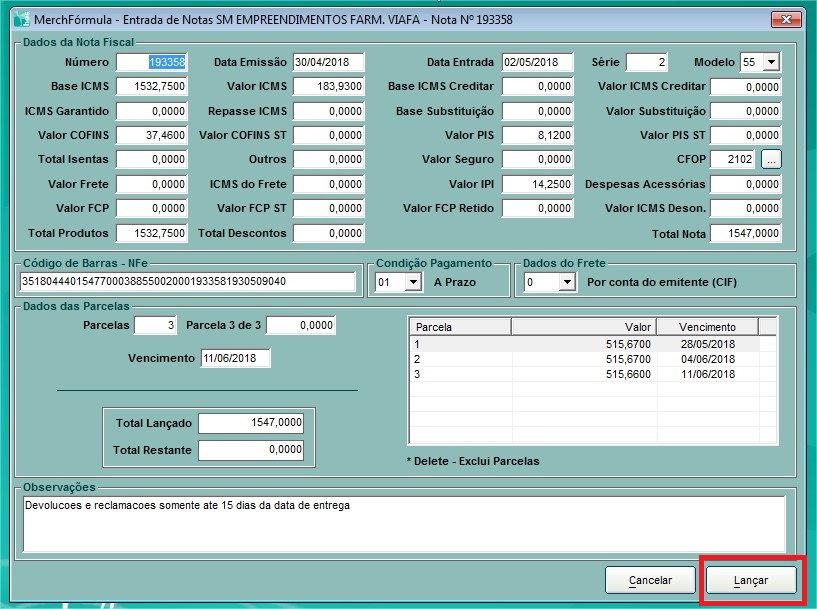Close the Entrada de Notas window

tap(786, 19)
